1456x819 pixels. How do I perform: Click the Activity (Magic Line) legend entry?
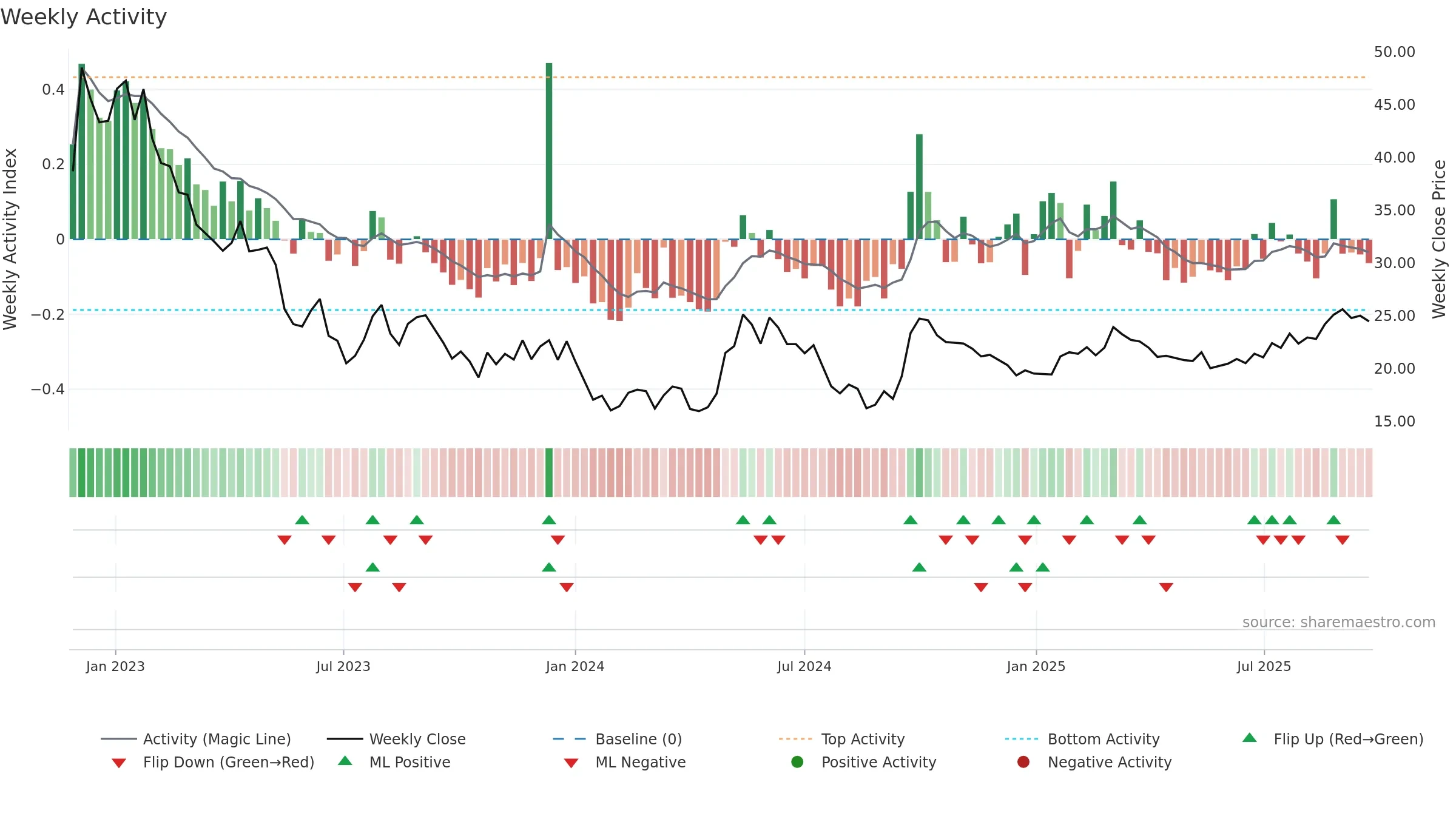(196, 739)
